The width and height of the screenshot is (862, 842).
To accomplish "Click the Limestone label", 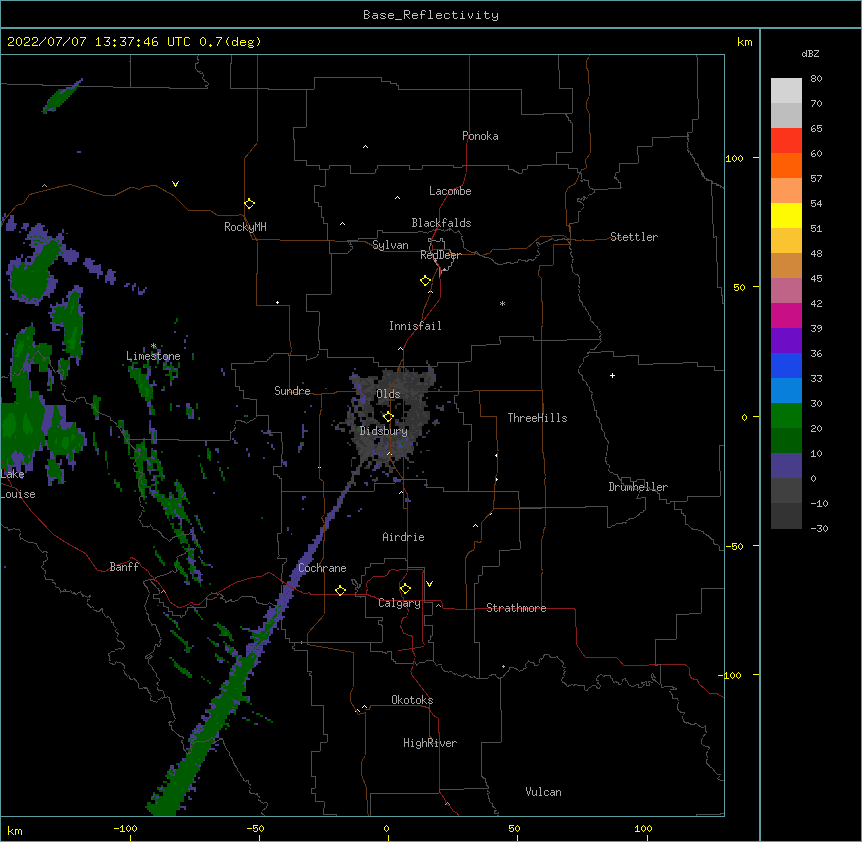I will [x=153, y=356].
